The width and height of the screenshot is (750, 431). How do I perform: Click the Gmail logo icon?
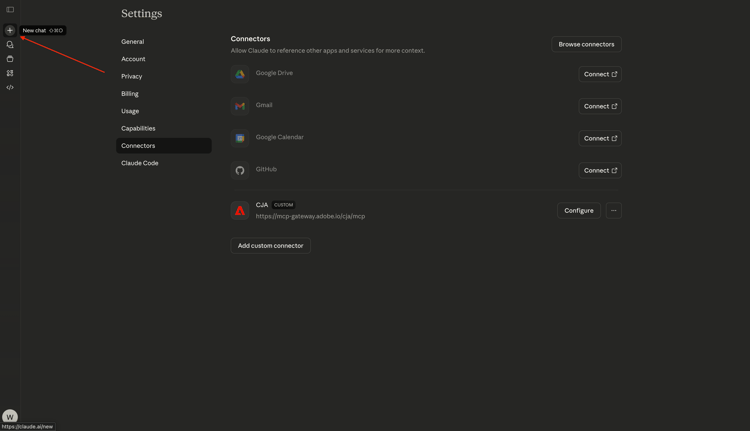[x=240, y=106]
